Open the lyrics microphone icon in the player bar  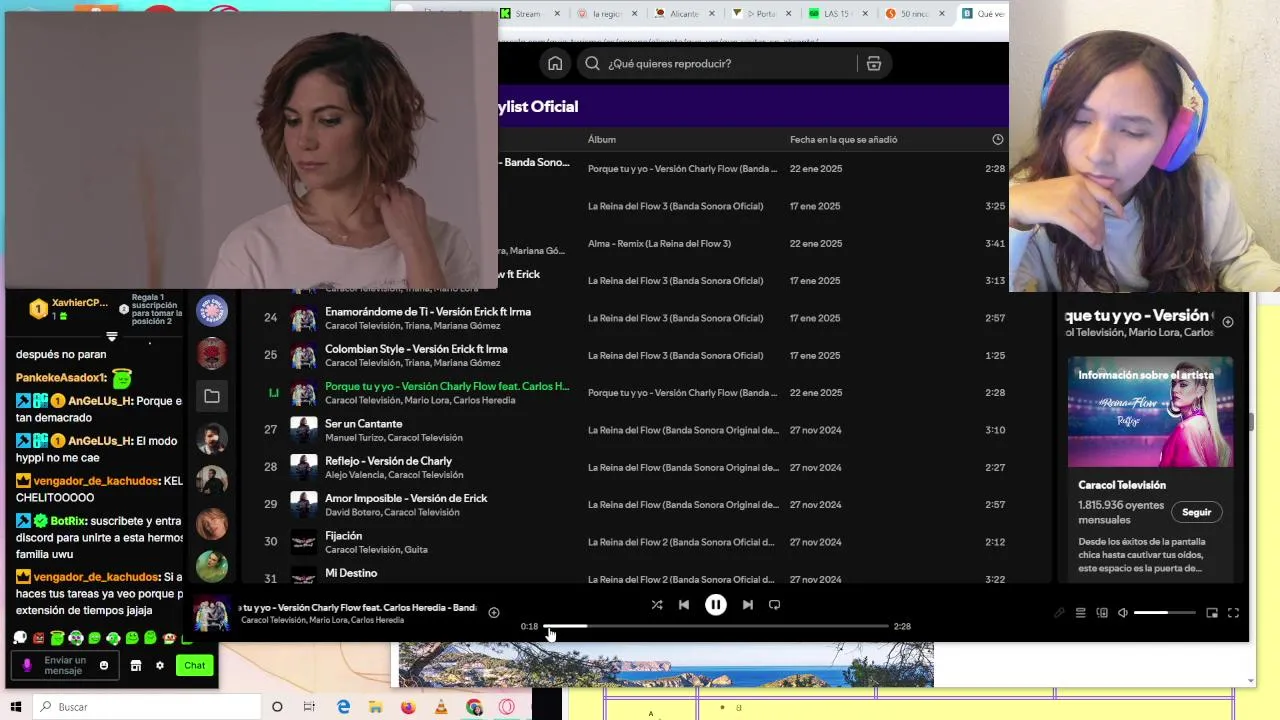click(x=1060, y=613)
